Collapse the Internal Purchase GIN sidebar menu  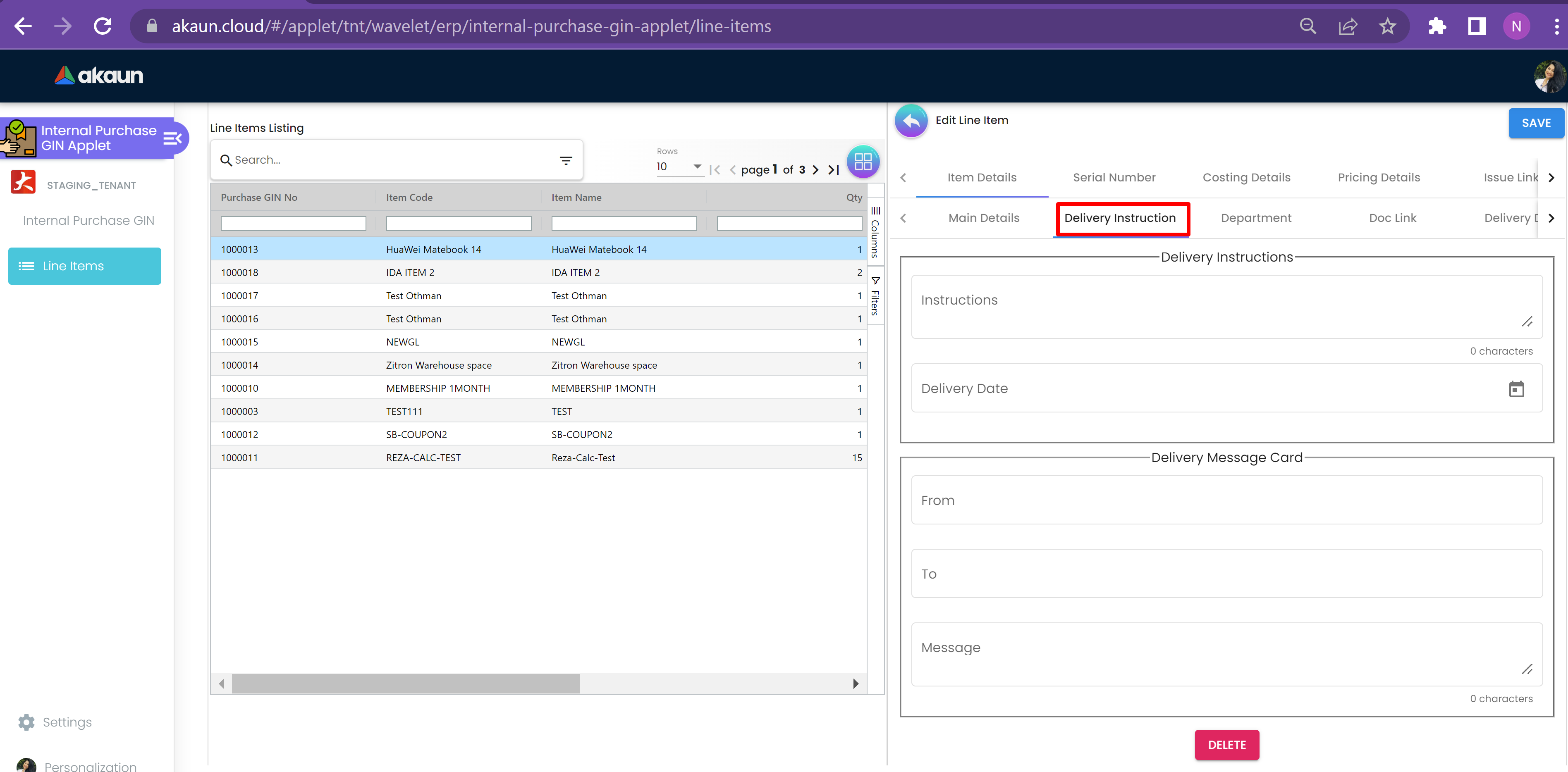173,139
